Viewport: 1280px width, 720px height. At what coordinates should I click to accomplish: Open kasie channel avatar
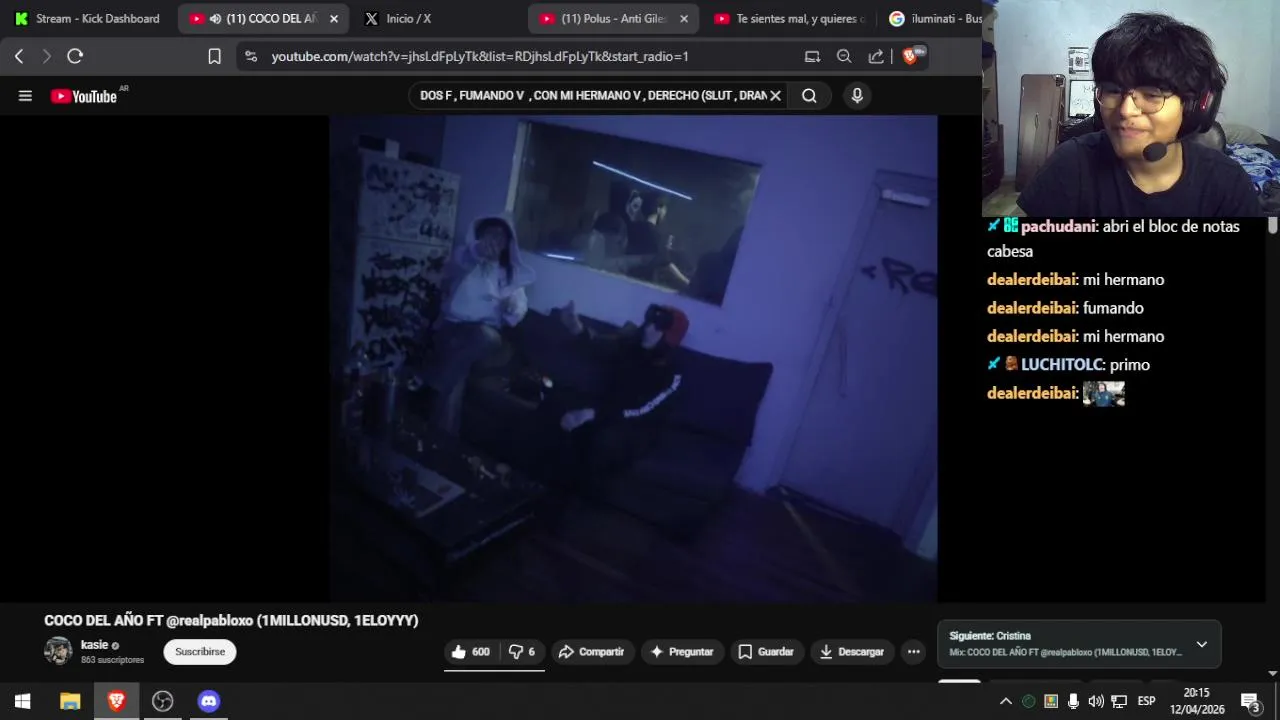click(x=58, y=651)
